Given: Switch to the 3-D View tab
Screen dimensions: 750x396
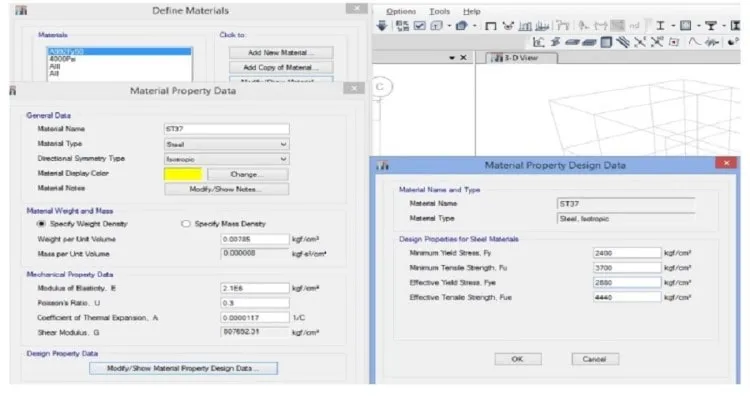Looking at the screenshot, I should click(521, 58).
